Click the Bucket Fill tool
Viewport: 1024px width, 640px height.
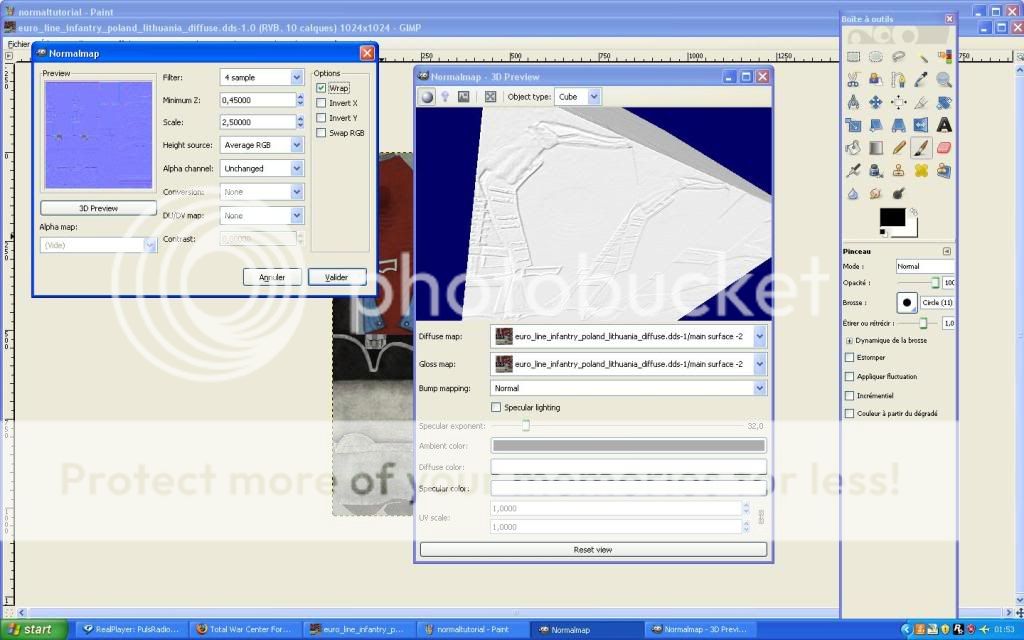tap(853, 148)
